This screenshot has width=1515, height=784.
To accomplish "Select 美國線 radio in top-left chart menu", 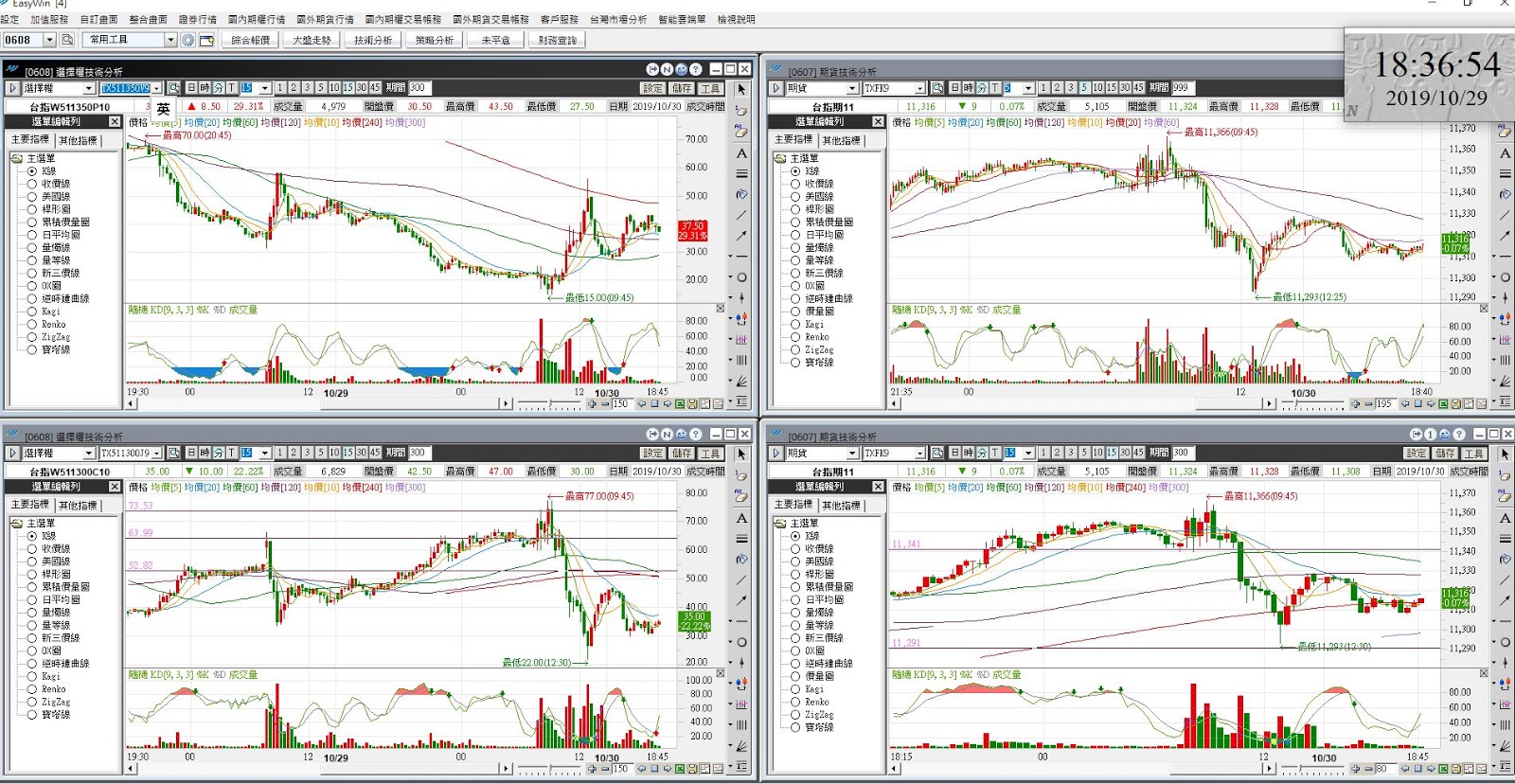I will pos(32,197).
